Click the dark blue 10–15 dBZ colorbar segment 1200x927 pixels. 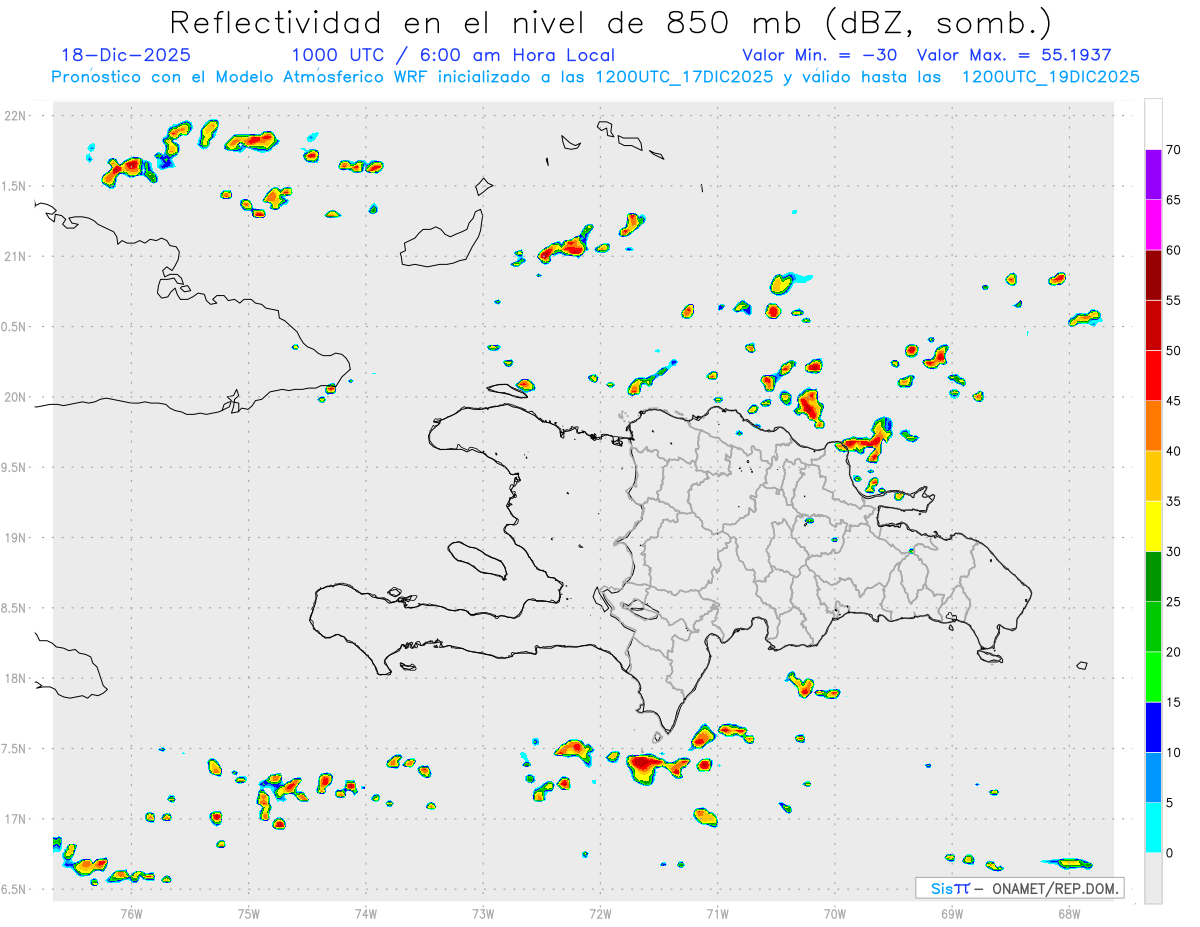point(1153,728)
